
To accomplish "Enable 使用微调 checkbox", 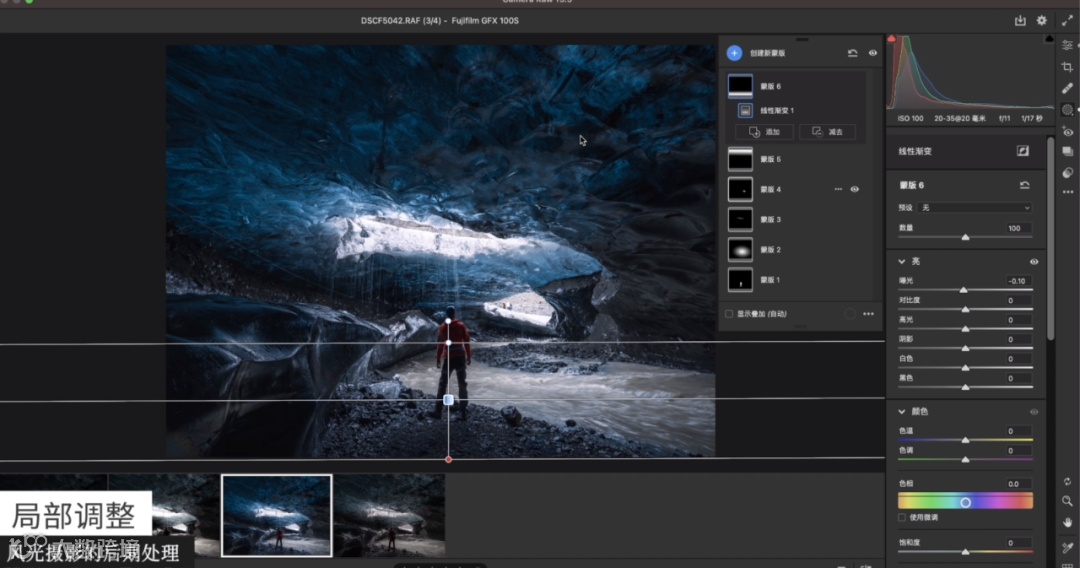I will (902, 517).
